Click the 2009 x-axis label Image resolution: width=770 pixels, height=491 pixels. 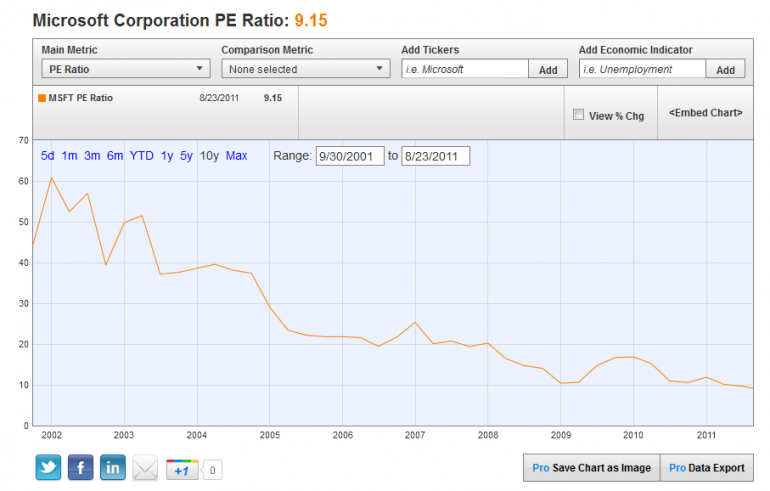point(561,435)
